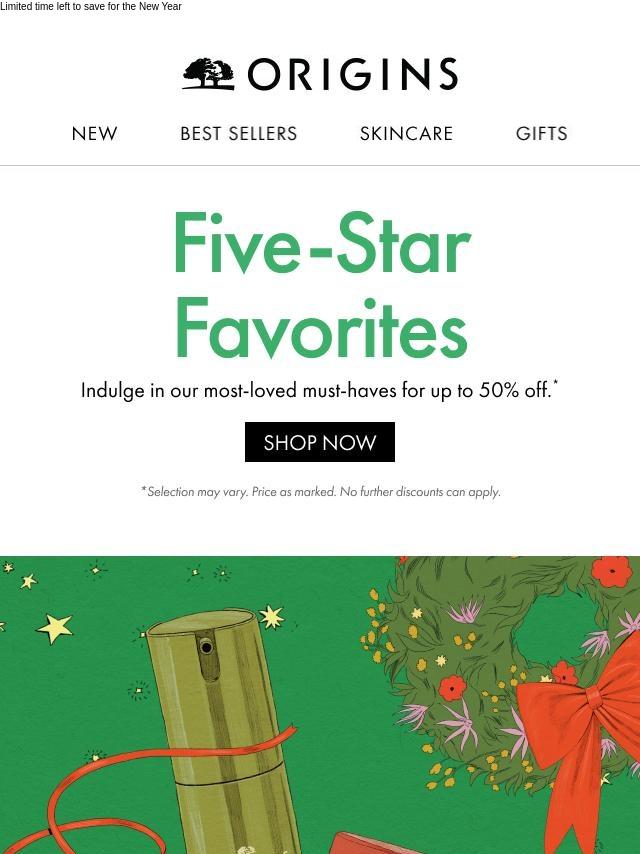This screenshot has width=640, height=854.
Task: Click the ORIGINS wordmark text
Action: coord(352,74)
